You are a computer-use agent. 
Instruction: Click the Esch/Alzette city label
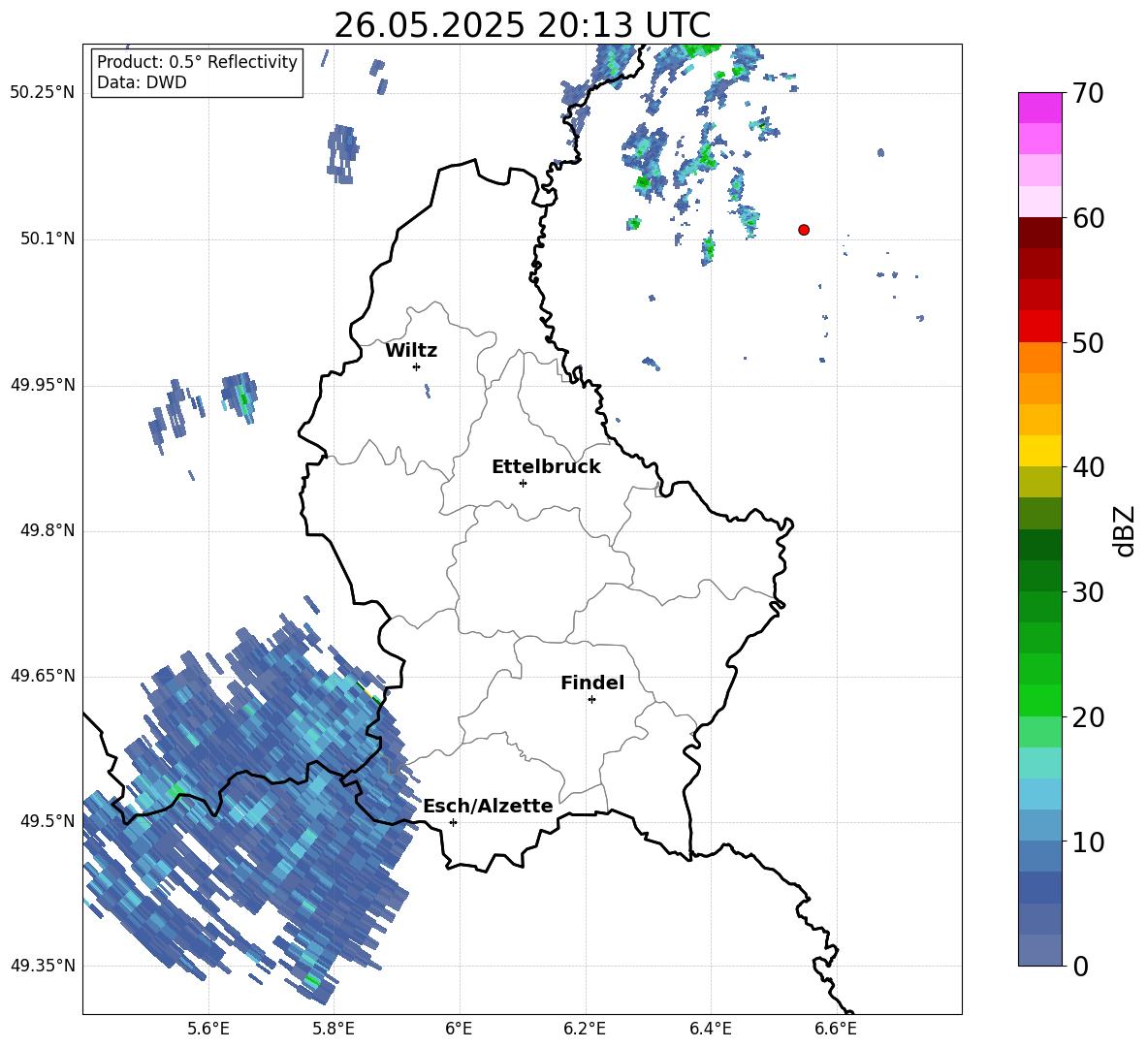[x=488, y=807]
